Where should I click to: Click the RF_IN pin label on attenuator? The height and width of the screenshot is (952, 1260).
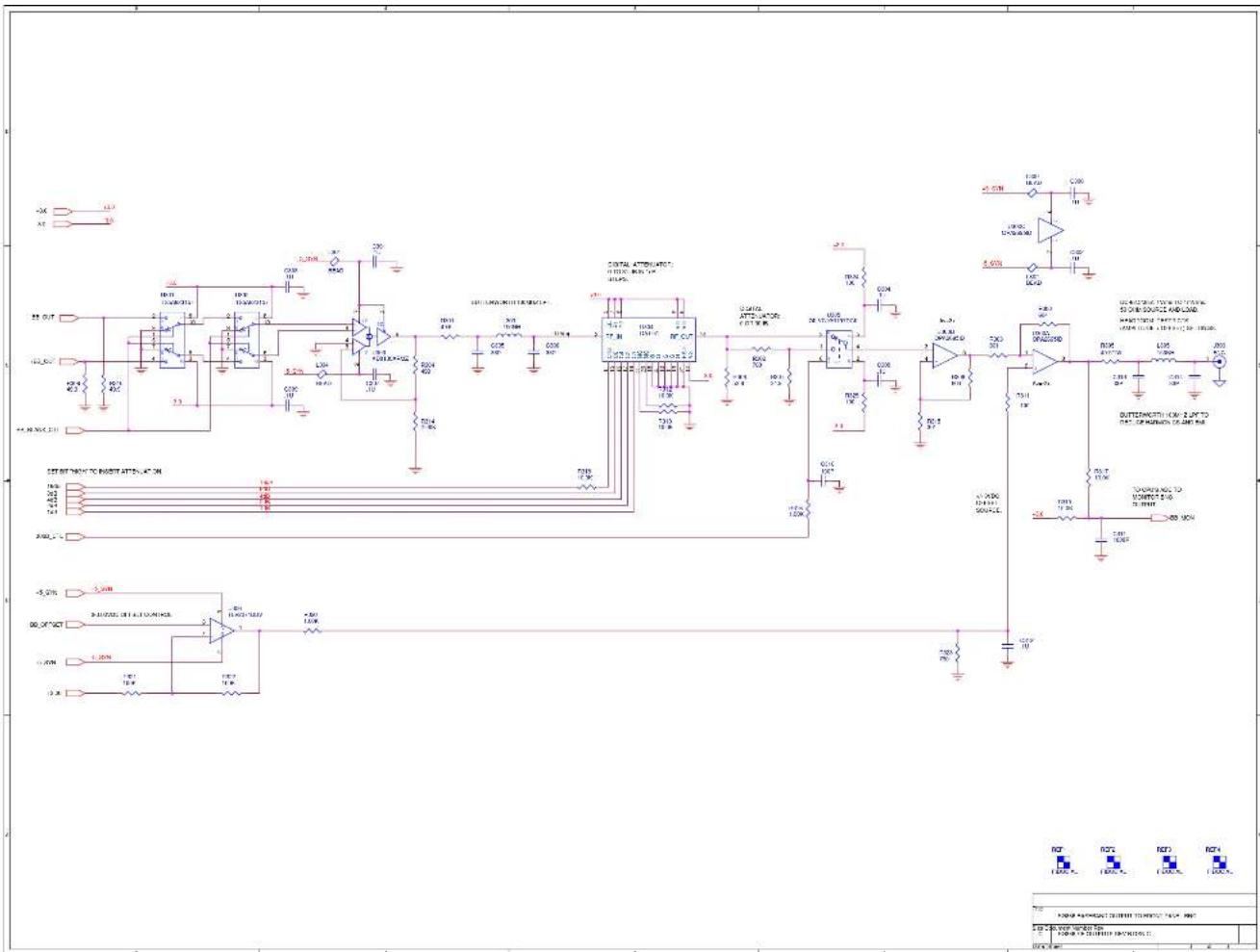coord(613,336)
